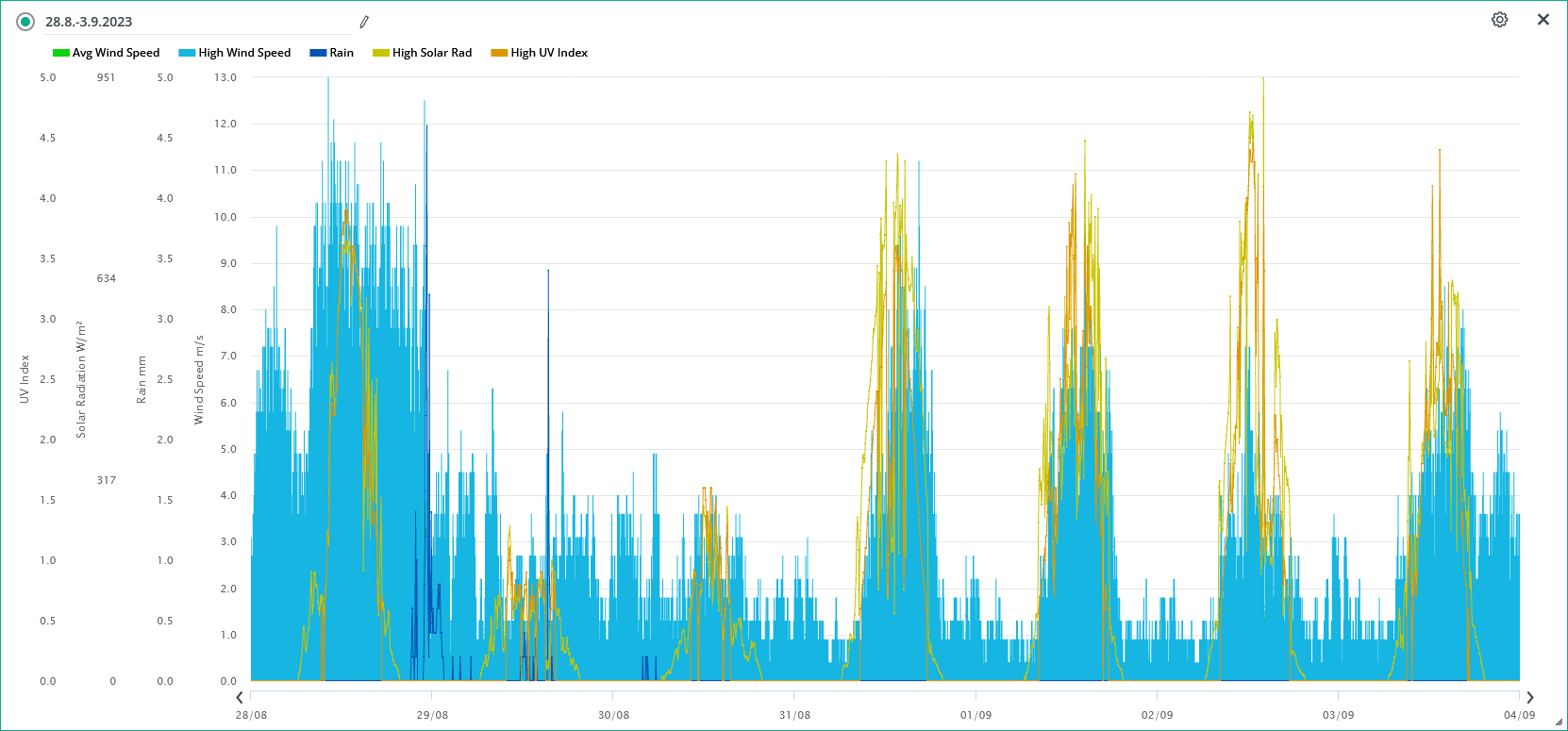The width and height of the screenshot is (1568, 731).
Task: Open chart settings gear icon
Action: pyautogui.click(x=1499, y=20)
